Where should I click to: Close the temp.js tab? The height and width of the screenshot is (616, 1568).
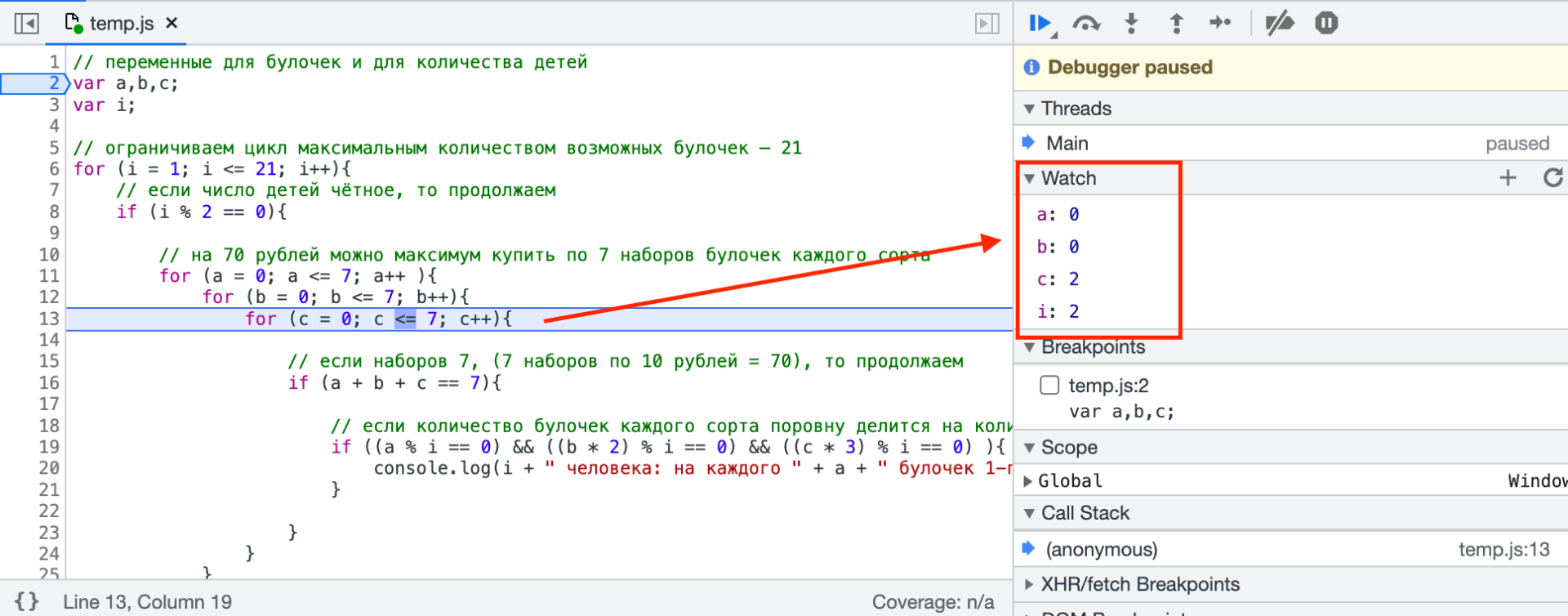(171, 24)
